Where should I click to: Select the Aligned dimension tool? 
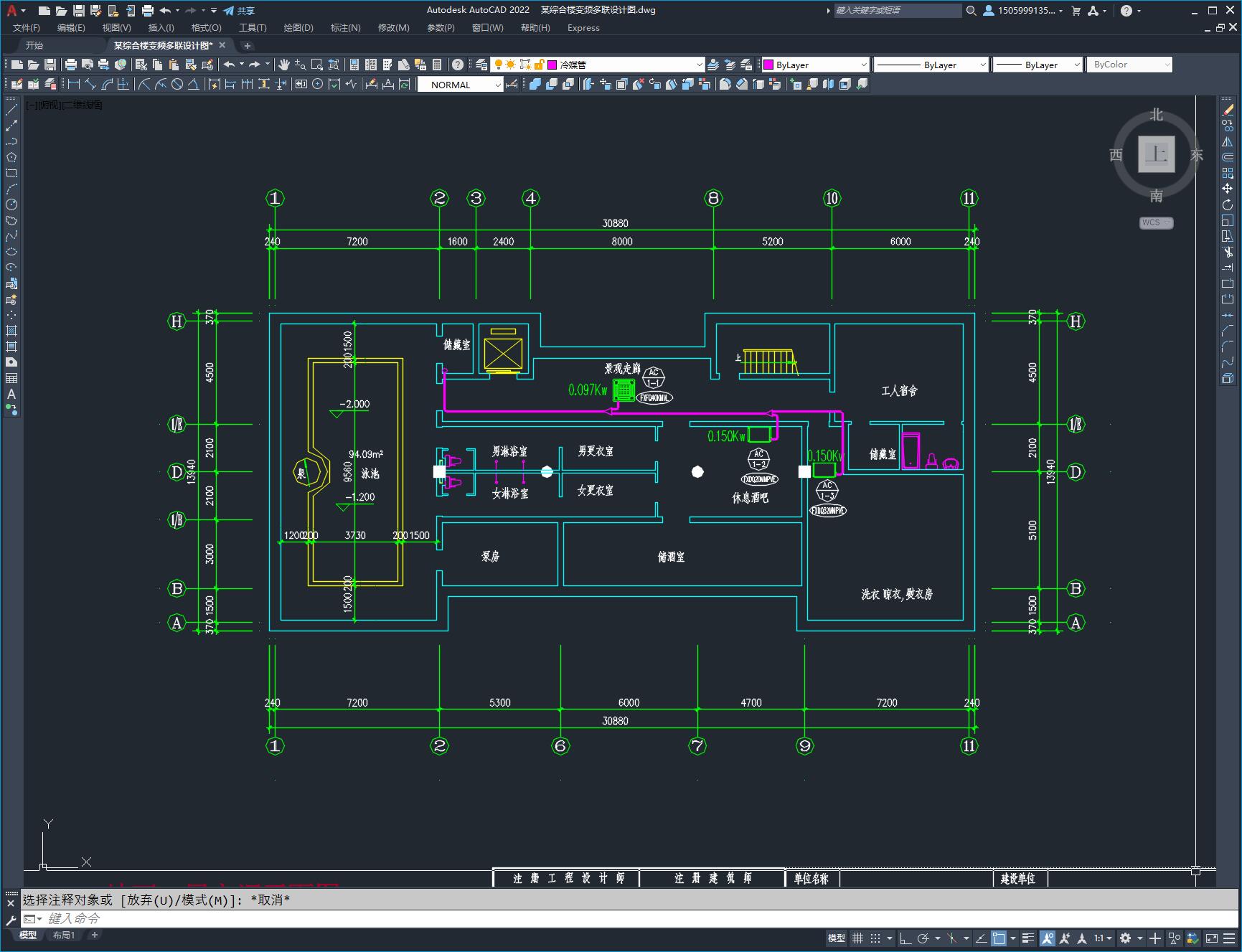click(x=90, y=85)
